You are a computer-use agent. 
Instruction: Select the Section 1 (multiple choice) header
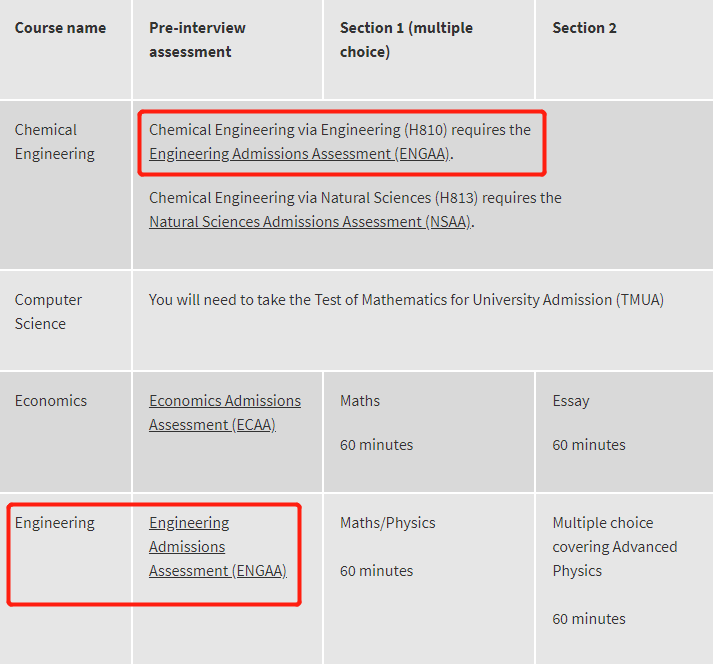tap(407, 40)
